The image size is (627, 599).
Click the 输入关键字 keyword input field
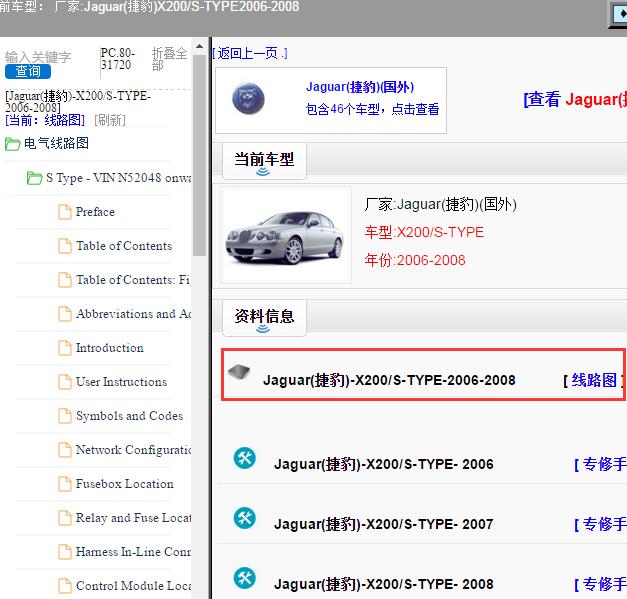(x=38, y=57)
